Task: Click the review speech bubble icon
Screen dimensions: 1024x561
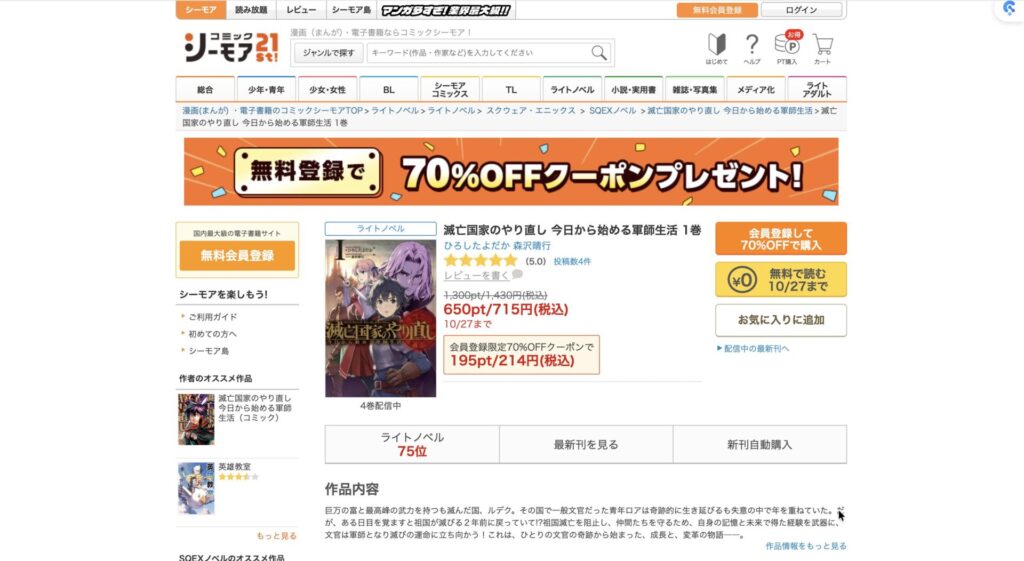Action: tap(517, 275)
